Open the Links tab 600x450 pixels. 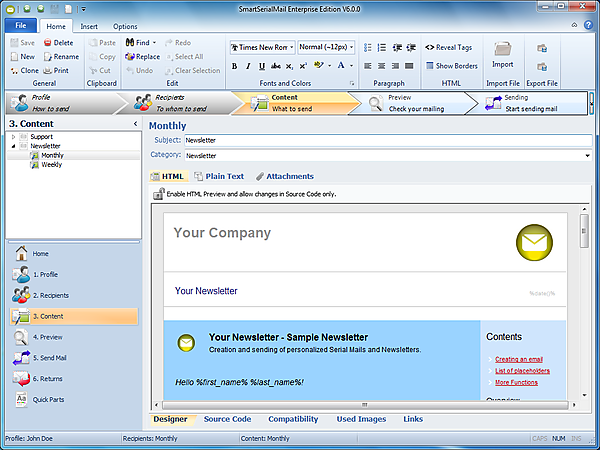coord(413,419)
